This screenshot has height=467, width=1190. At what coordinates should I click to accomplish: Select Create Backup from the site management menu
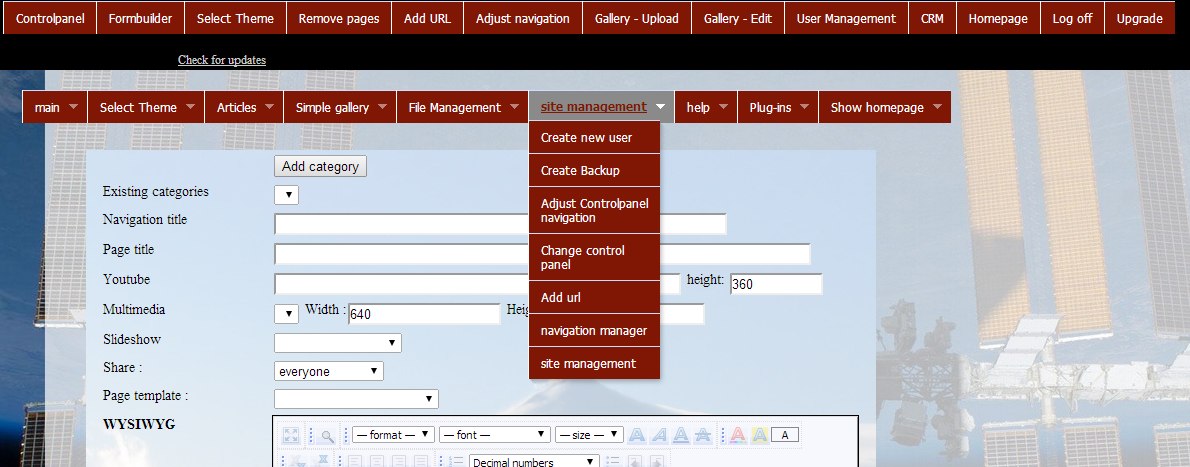click(580, 170)
